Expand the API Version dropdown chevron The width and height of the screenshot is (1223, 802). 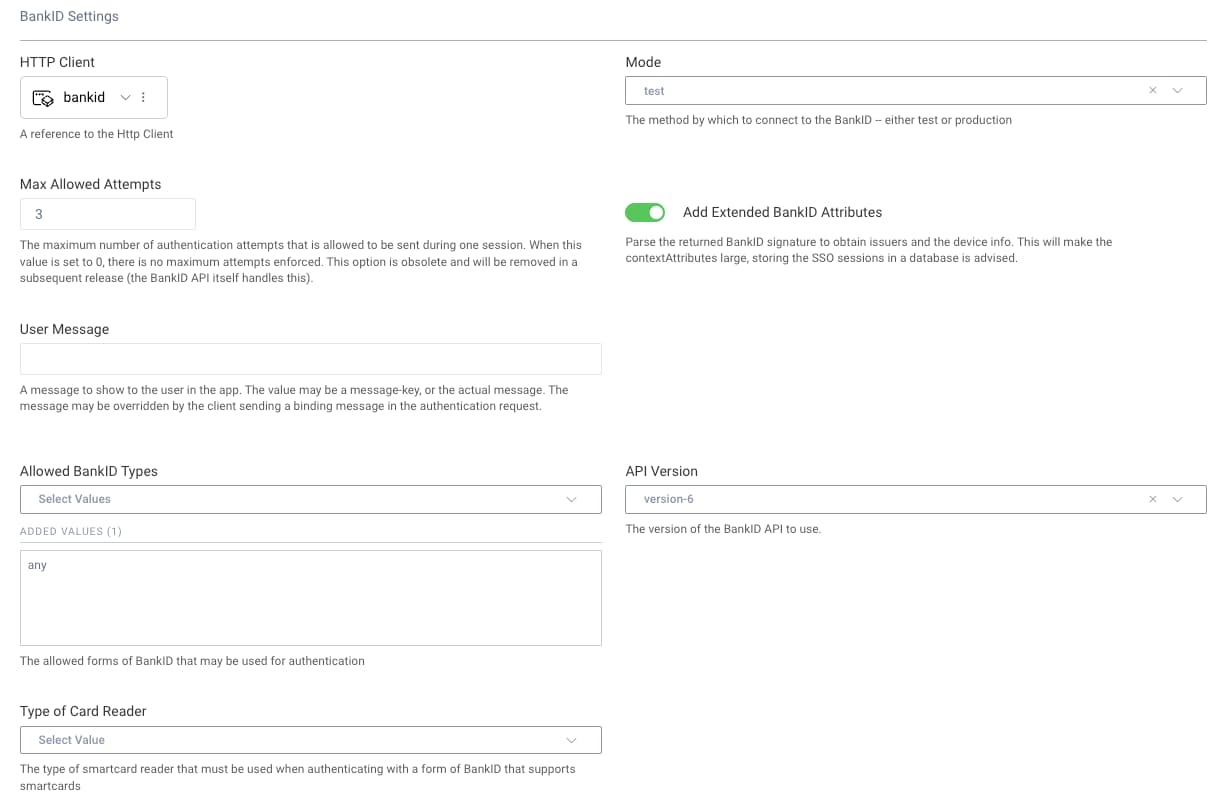pyautogui.click(x=1177, y=499)
